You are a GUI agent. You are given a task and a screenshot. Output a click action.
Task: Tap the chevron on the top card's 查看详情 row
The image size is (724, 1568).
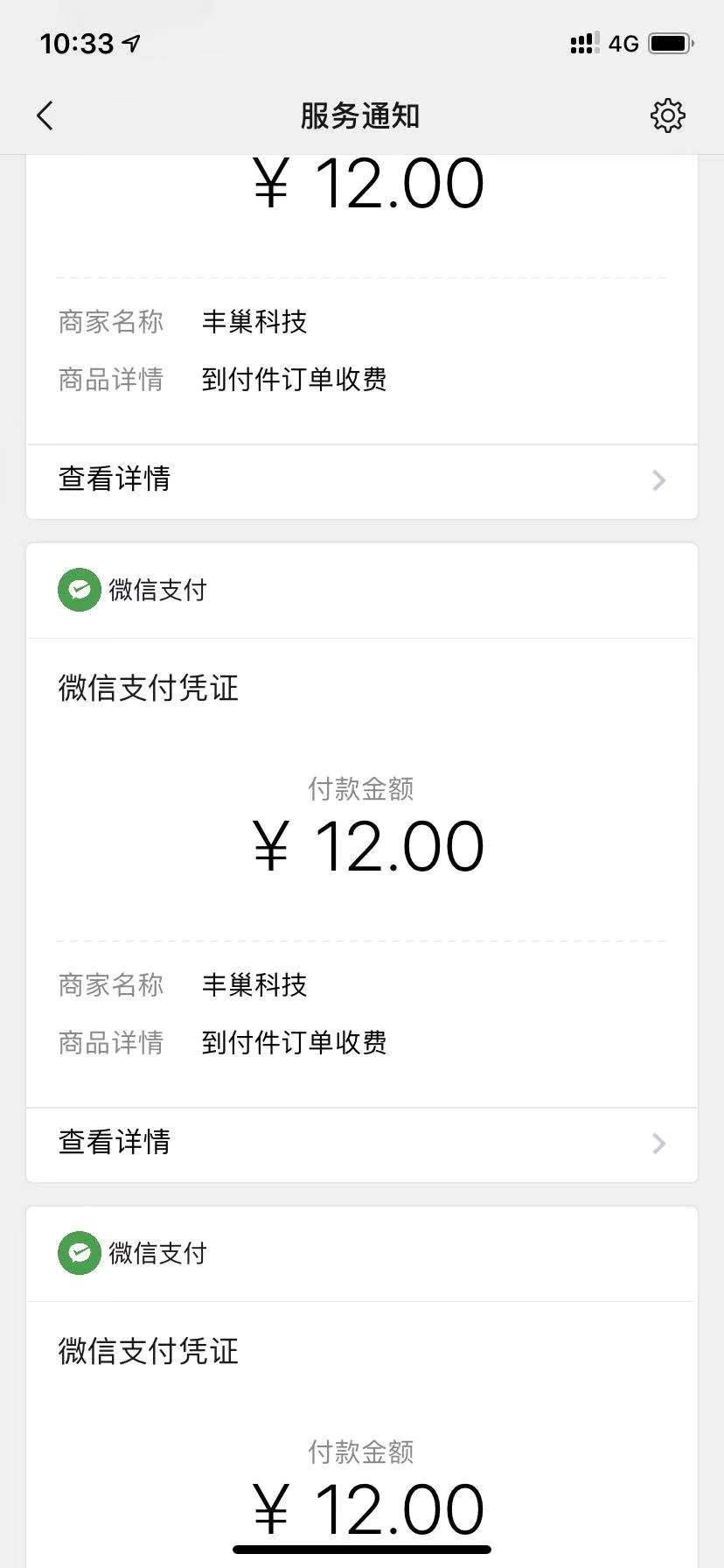(x=659, y=480)
